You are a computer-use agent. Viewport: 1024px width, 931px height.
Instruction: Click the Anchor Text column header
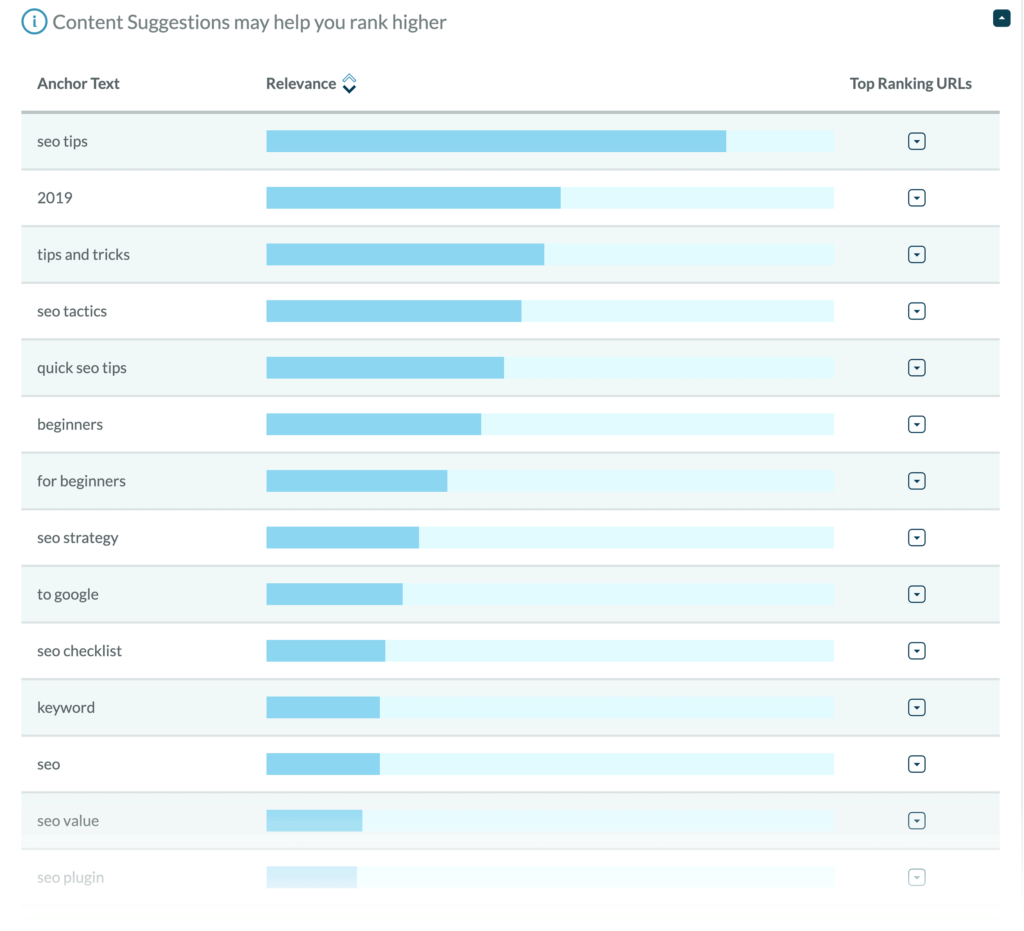(78, 84)
